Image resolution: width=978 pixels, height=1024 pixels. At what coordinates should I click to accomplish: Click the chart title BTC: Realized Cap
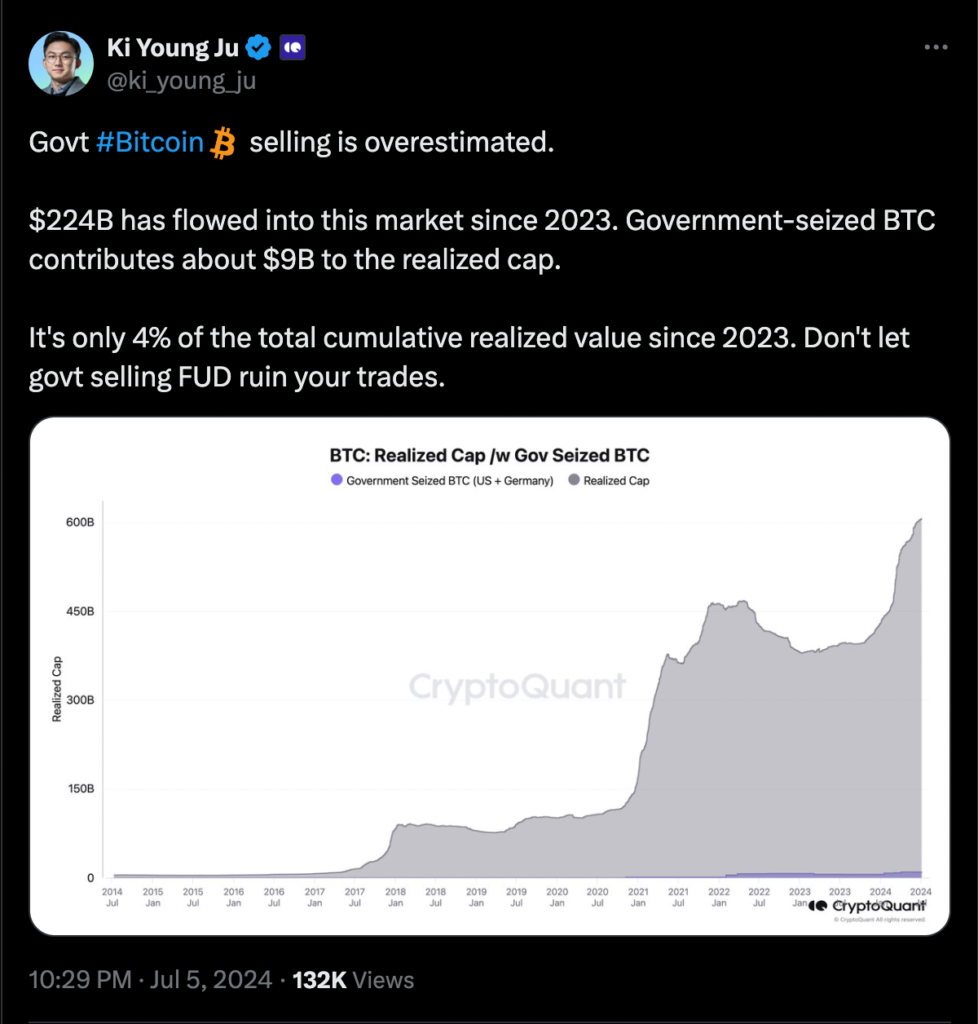(x=489, y=456)
